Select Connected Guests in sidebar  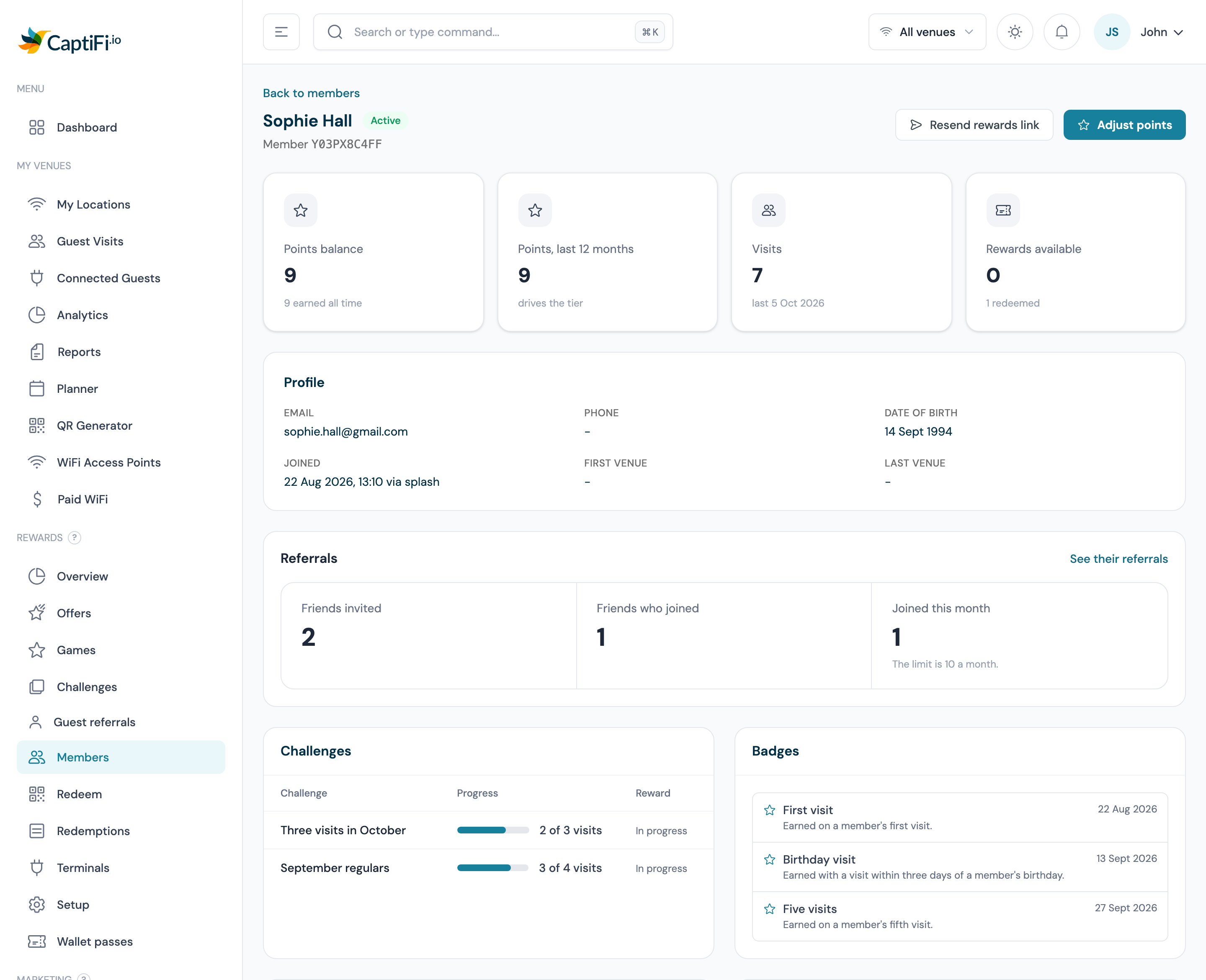121,279
